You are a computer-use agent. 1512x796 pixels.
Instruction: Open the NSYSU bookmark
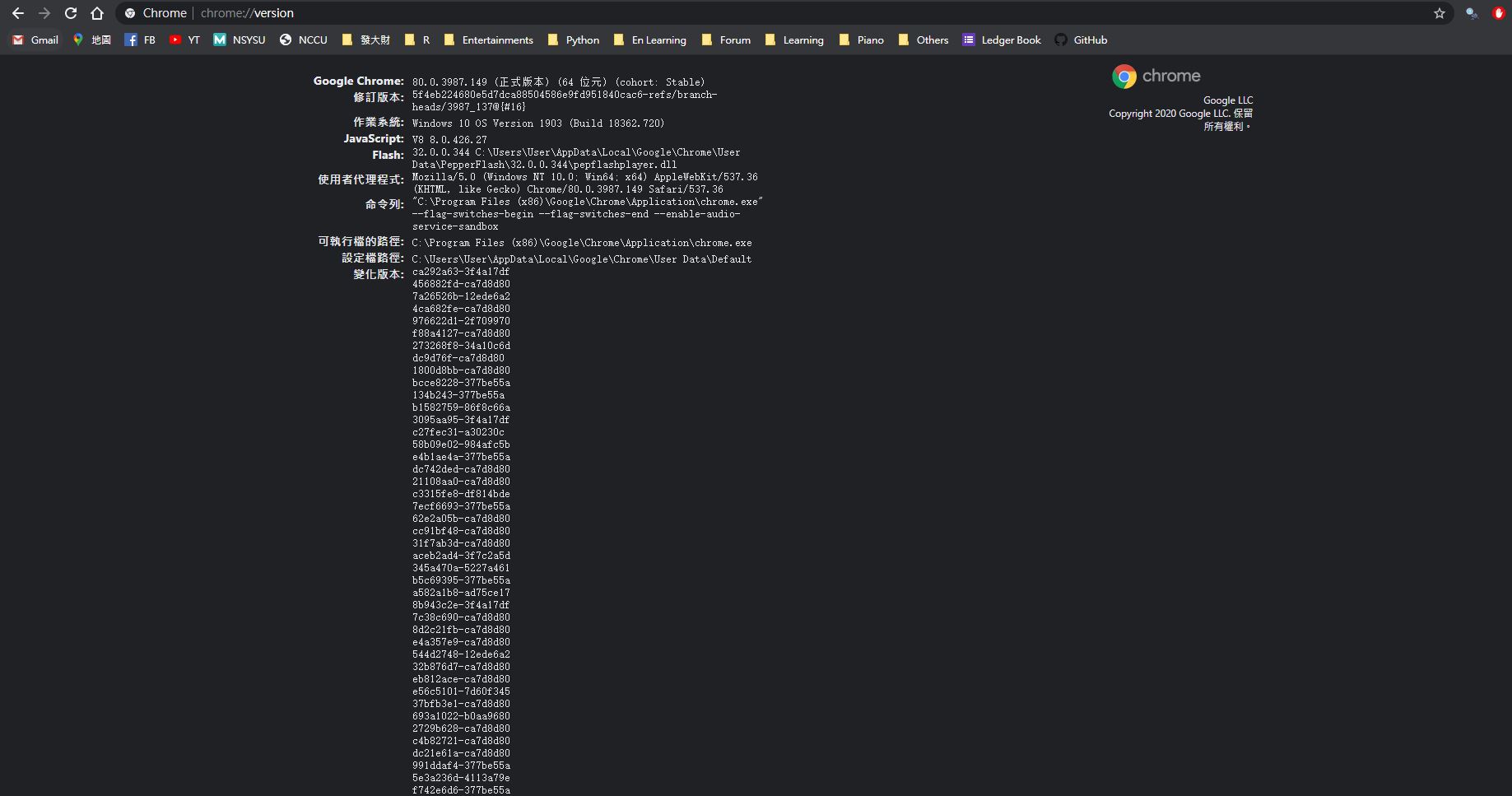(240, 40)
